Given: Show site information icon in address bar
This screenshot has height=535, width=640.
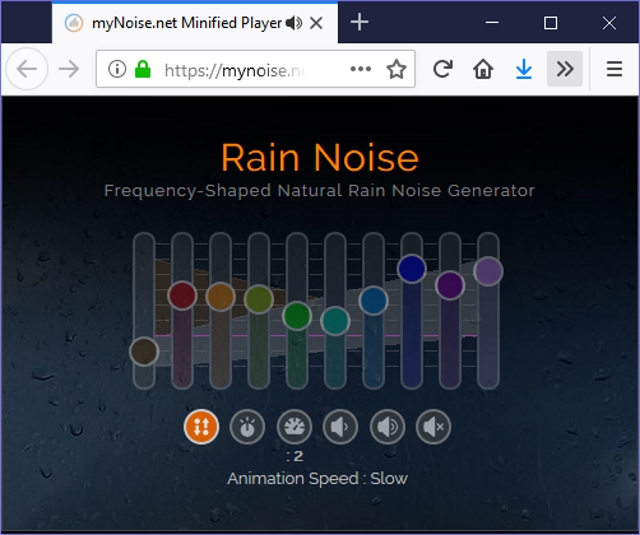Looking at the screenshot, I should tap(117, 69).
